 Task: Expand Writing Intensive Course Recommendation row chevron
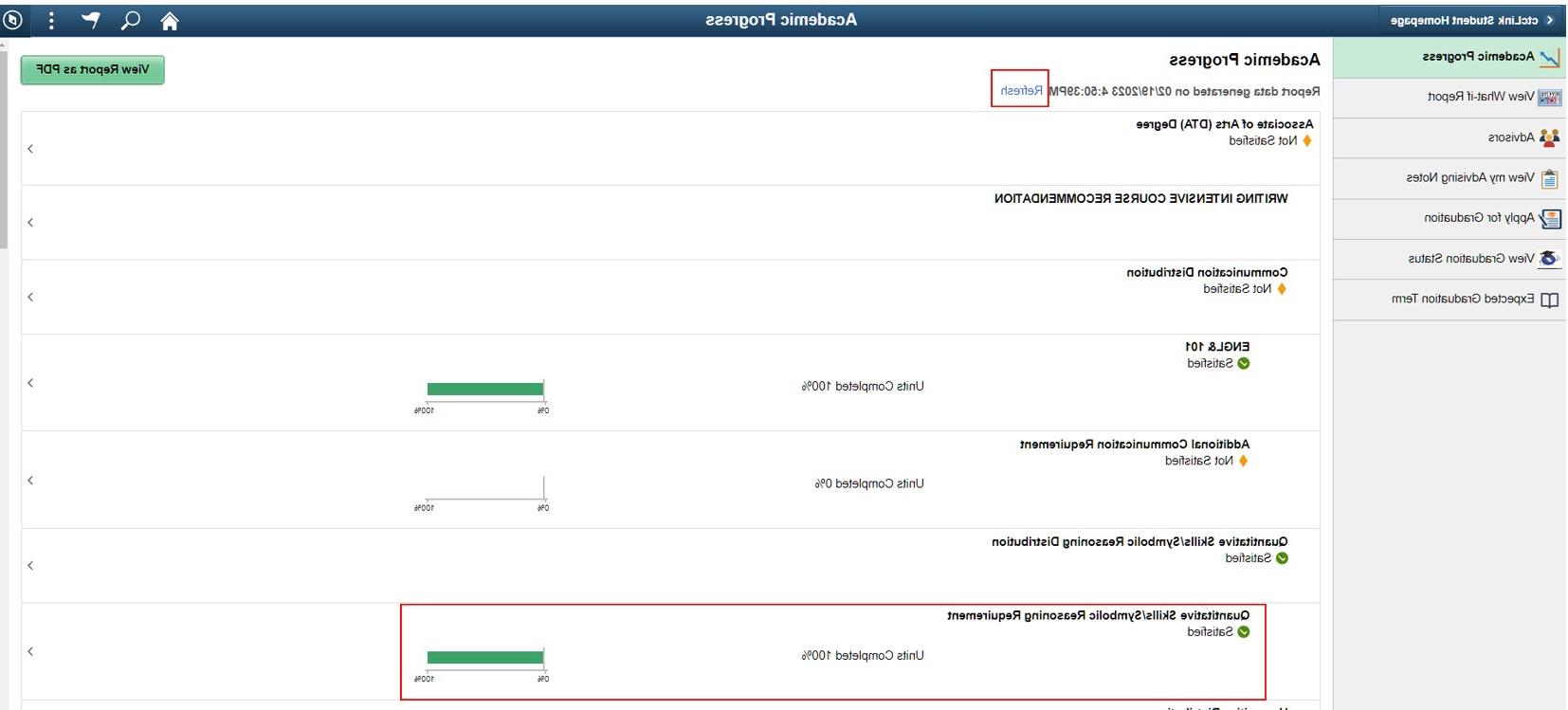pos(30,223)
